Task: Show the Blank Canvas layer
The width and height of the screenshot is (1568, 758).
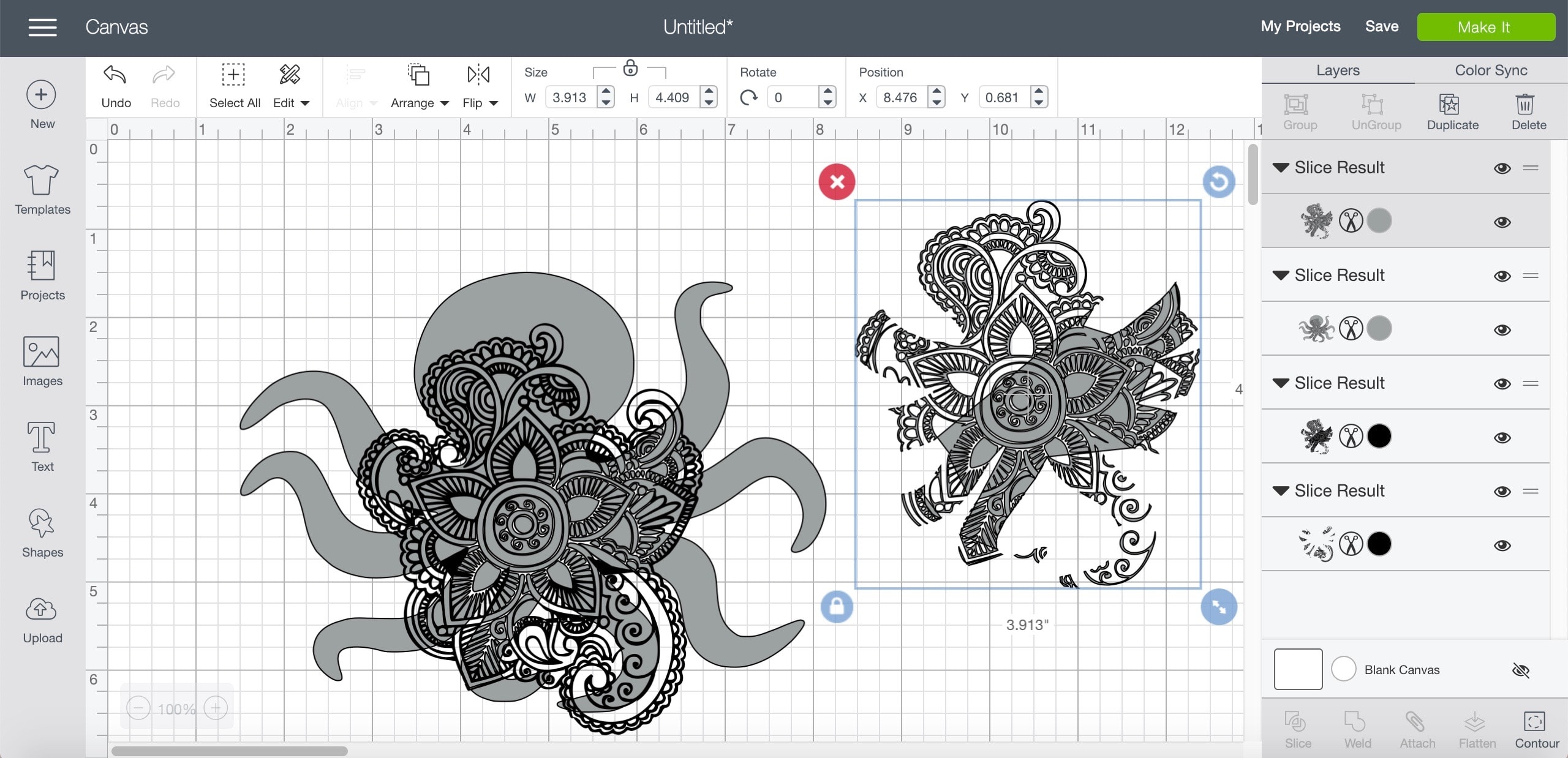Action: pos(1520,670)
